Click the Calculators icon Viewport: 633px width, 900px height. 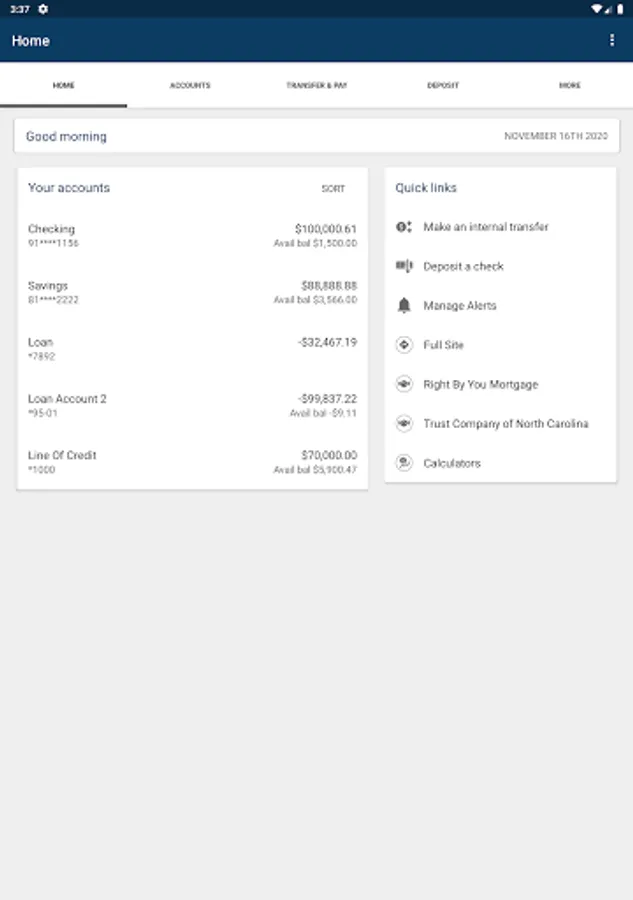(404, 463)
